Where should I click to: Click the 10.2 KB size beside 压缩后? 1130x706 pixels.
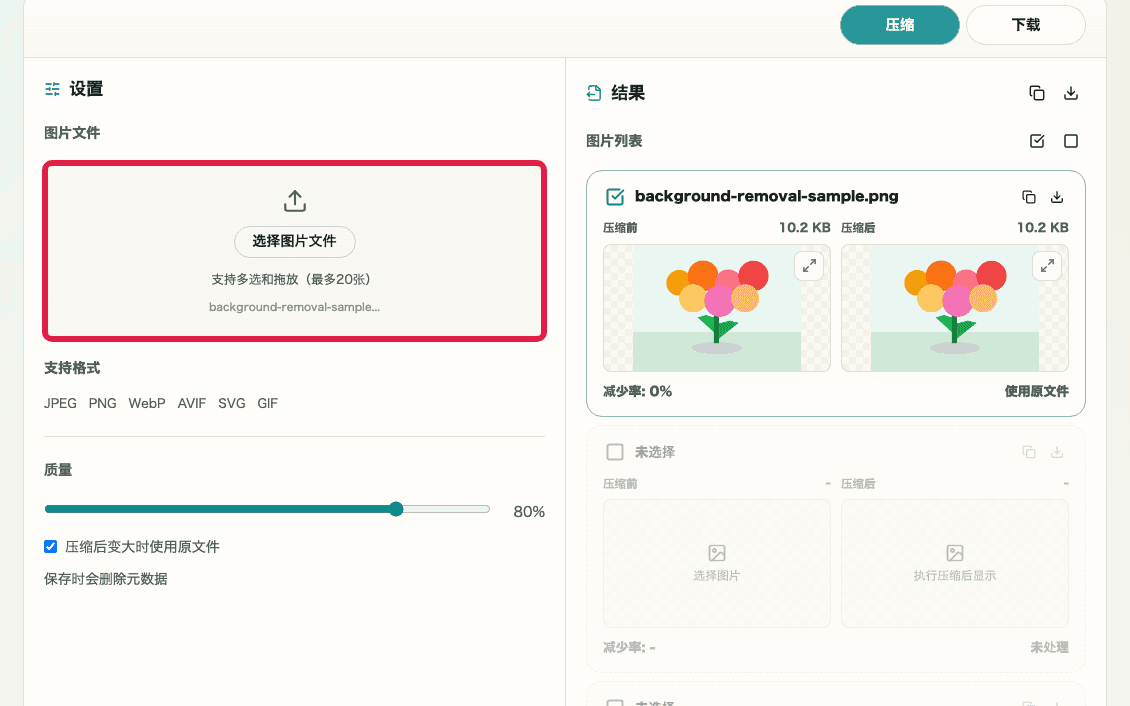pos(1042,228)
